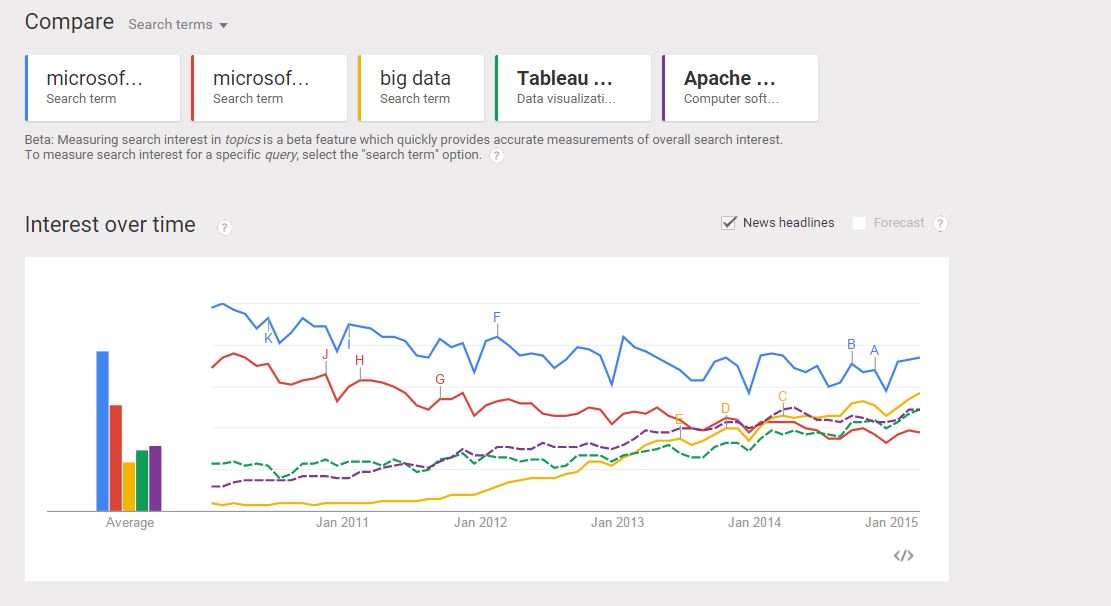Open news headline marker C on the yellow line
The height and width of the screenshot is (606, 1111).
(x=782, y=396)
